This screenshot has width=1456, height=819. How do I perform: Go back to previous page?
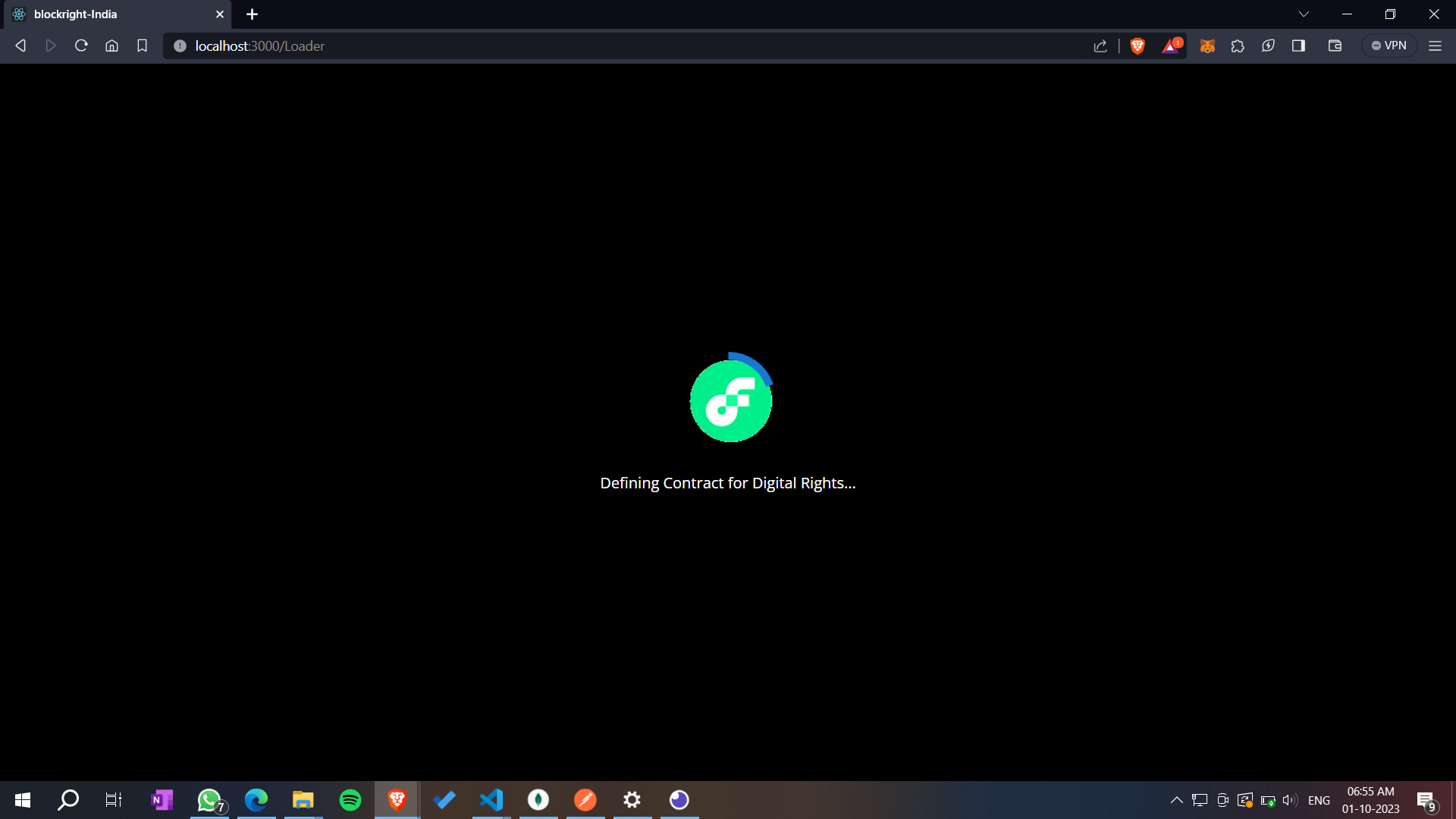[x=21, y=46]
